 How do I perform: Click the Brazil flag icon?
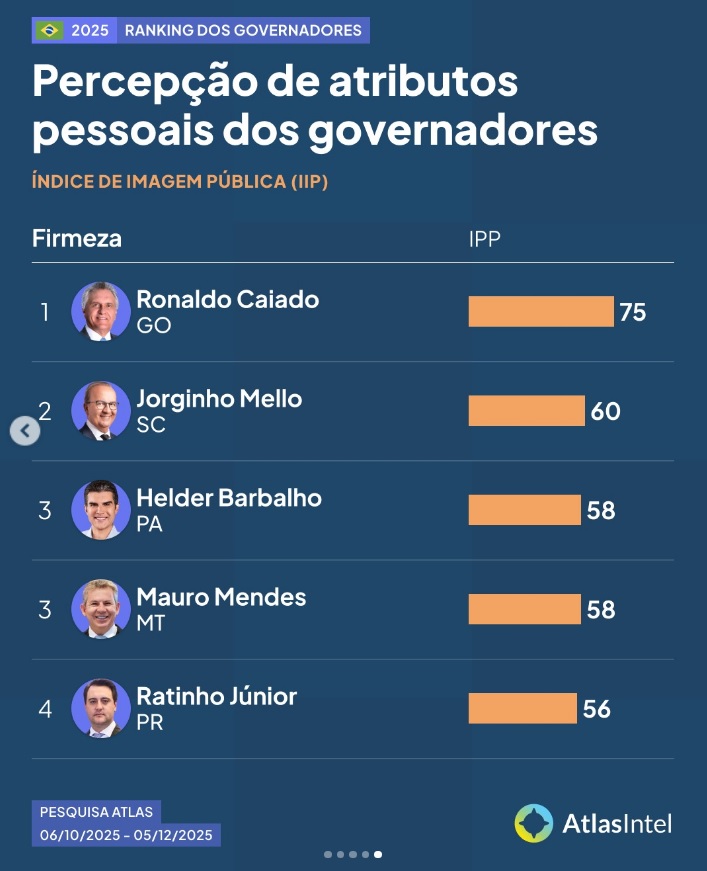49,30
